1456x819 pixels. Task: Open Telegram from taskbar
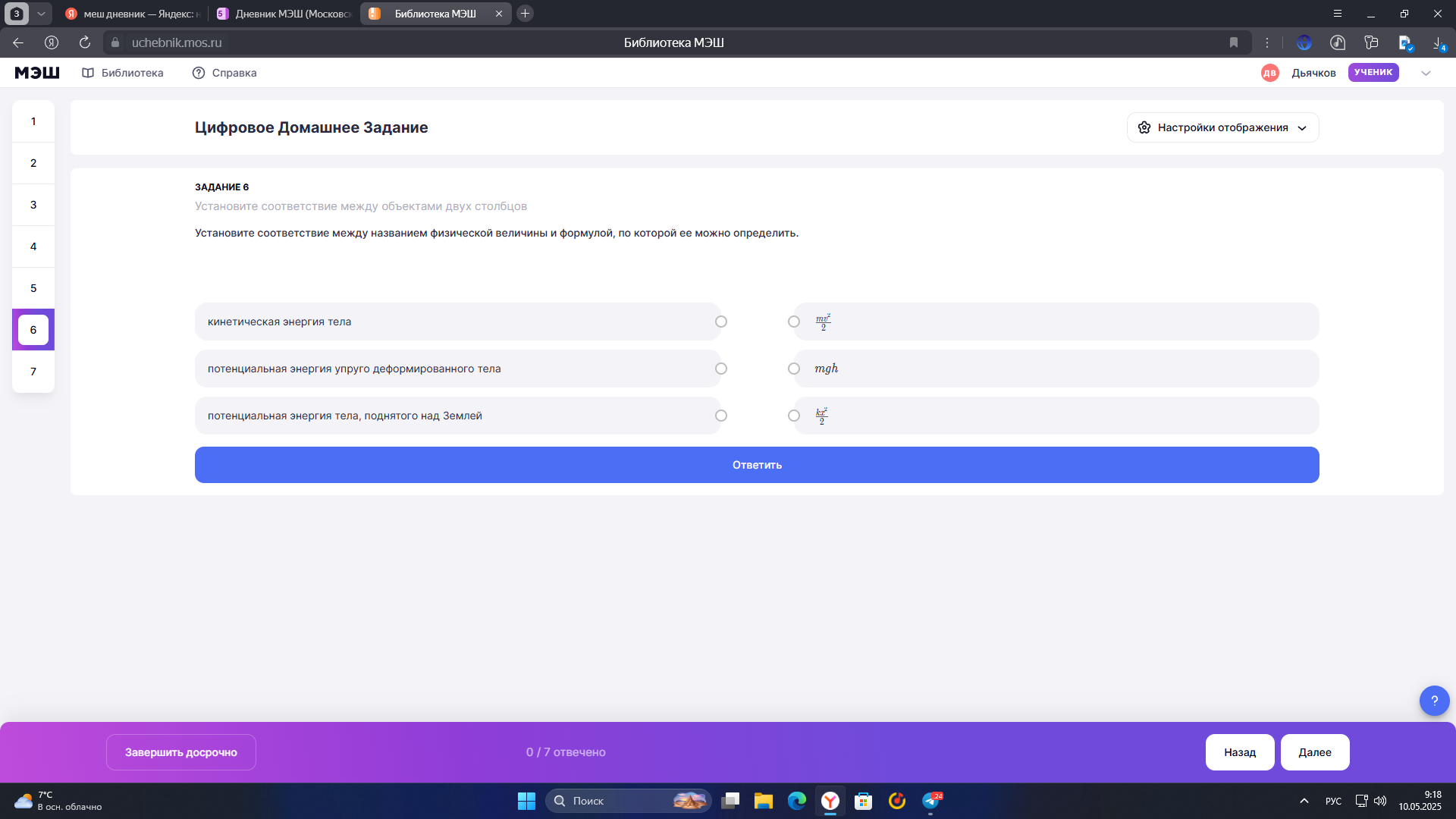click(x=931, y=801)
